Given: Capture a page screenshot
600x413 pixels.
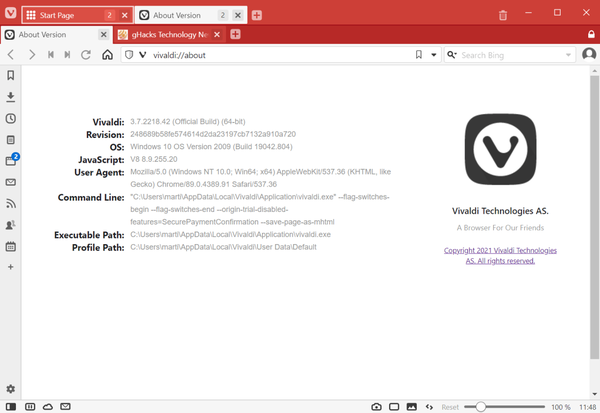Looking at the screenshot, I should (x=377, y=406).
